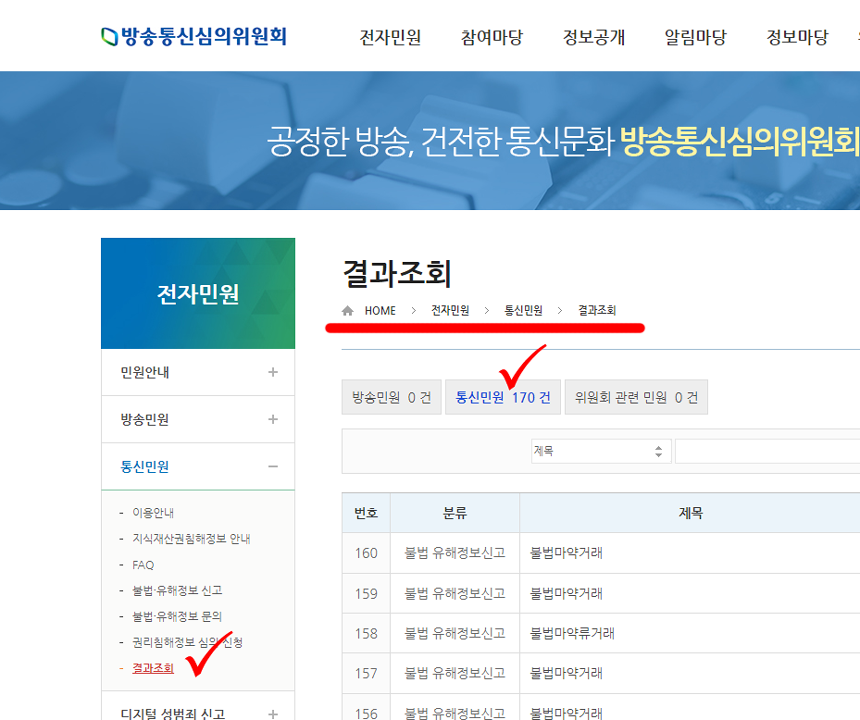
Task: Click the search keyword input field
Action: [766, 451]
